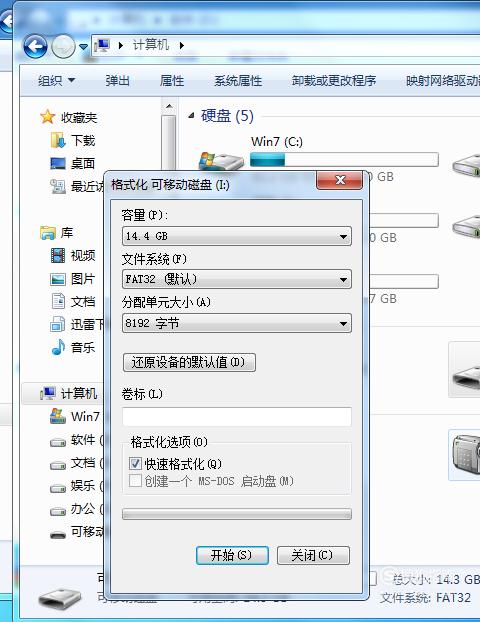Click 映射网络驱动器 in the toolbar
This screenshot has width=480, height=622.
443,81
